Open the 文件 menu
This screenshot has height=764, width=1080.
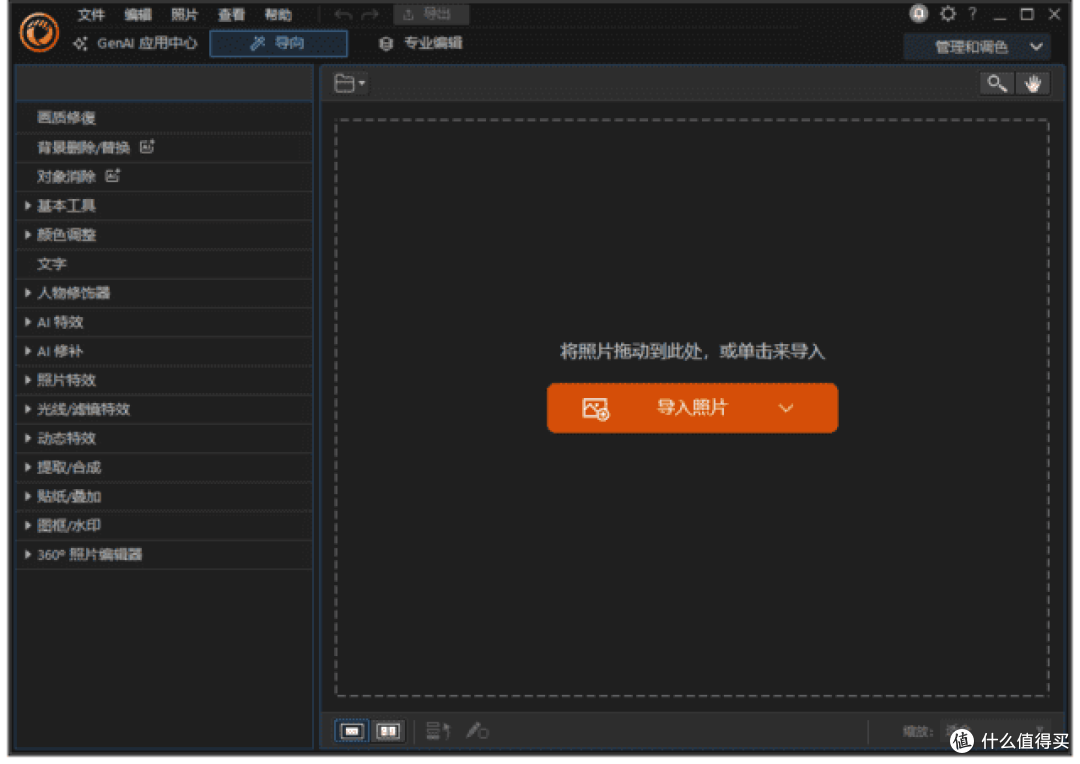coord(91,14)
